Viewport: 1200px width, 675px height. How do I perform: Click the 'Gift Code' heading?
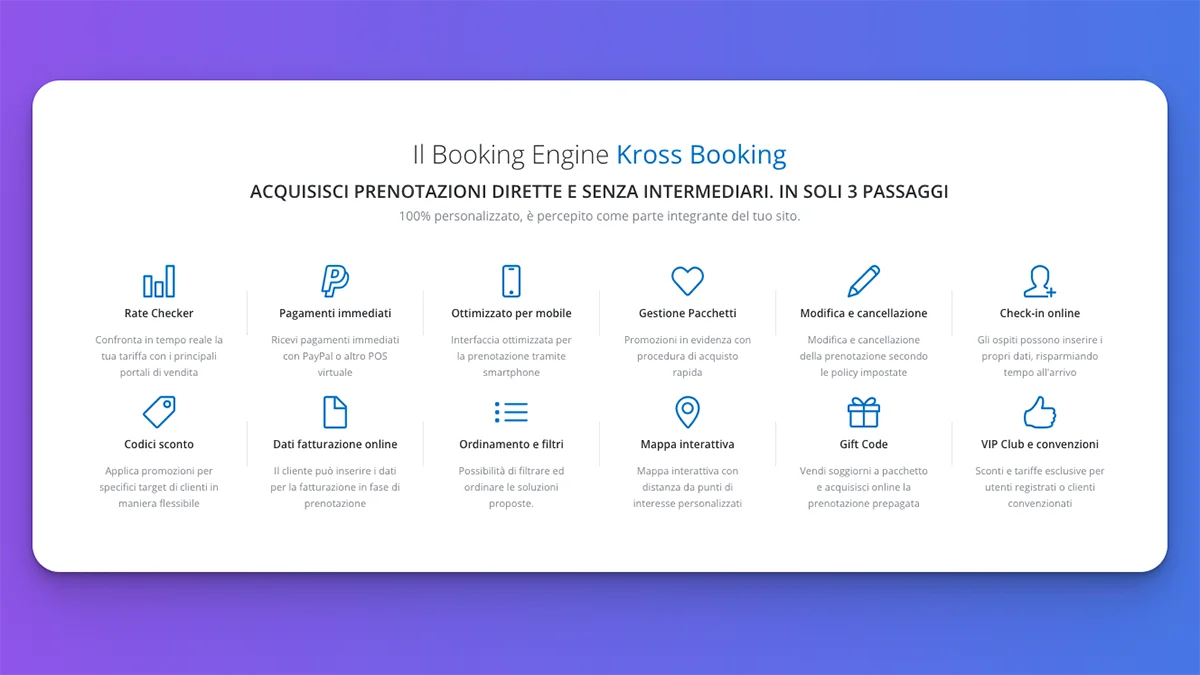click(x=864, y=444)
